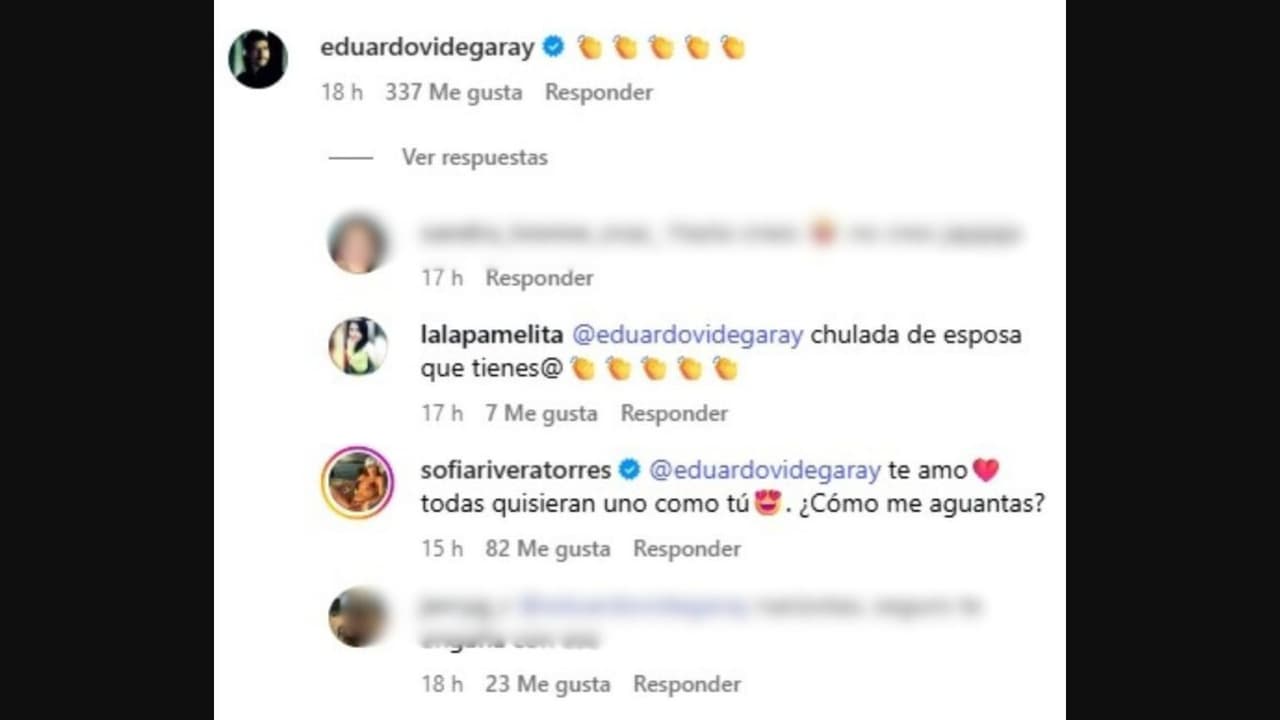Reply to lalapamelita's comment
1280x720 pixels.
(x=674, y=413)
